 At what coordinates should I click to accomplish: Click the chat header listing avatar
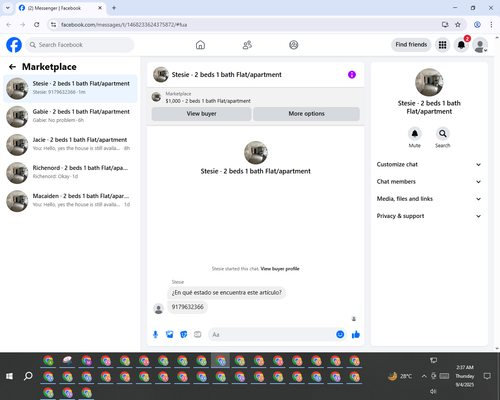coord(161,75)
